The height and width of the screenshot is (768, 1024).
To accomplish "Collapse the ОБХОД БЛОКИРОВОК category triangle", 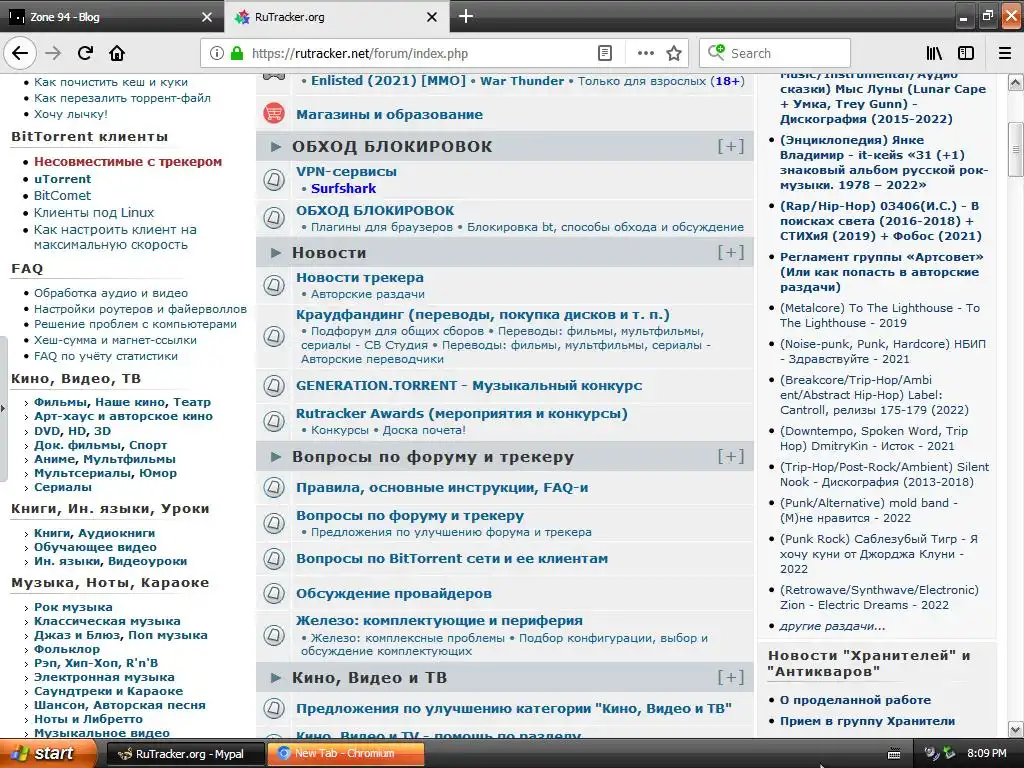I will tap(276, 146).
